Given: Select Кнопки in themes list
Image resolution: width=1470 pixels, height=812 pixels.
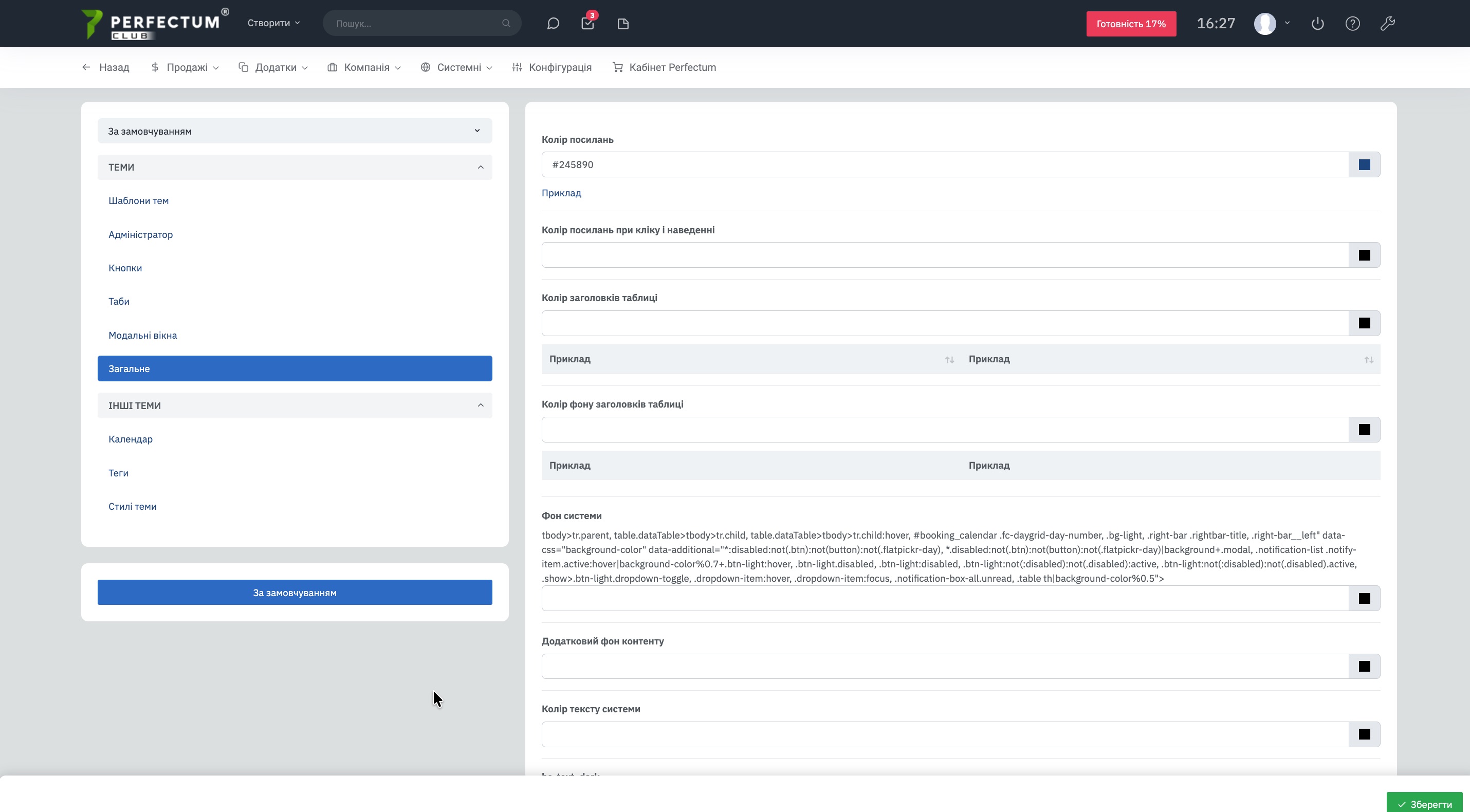Looking at the screenshot, I should click(125, 268).
